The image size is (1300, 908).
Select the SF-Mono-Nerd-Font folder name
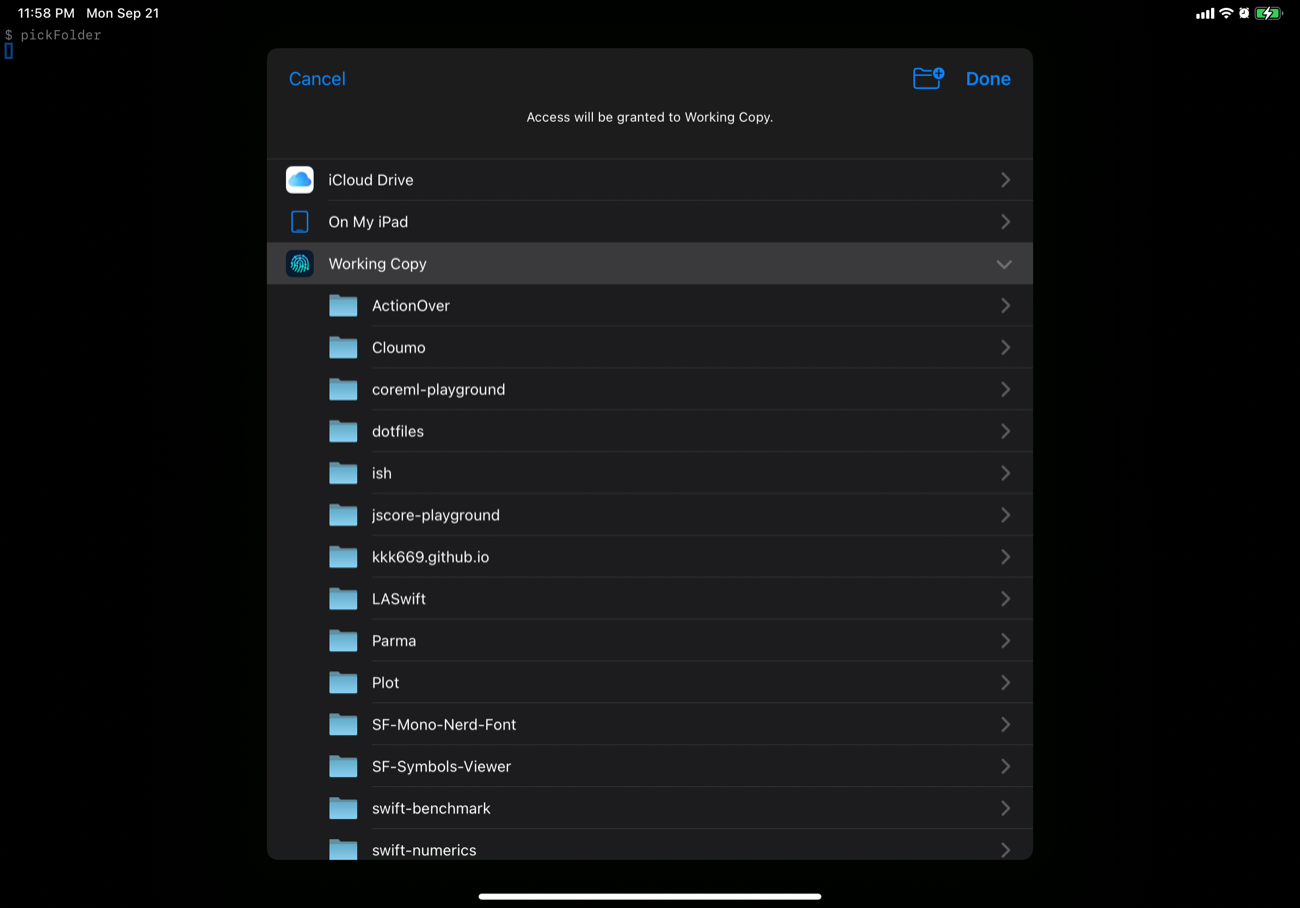click(444, 725)
